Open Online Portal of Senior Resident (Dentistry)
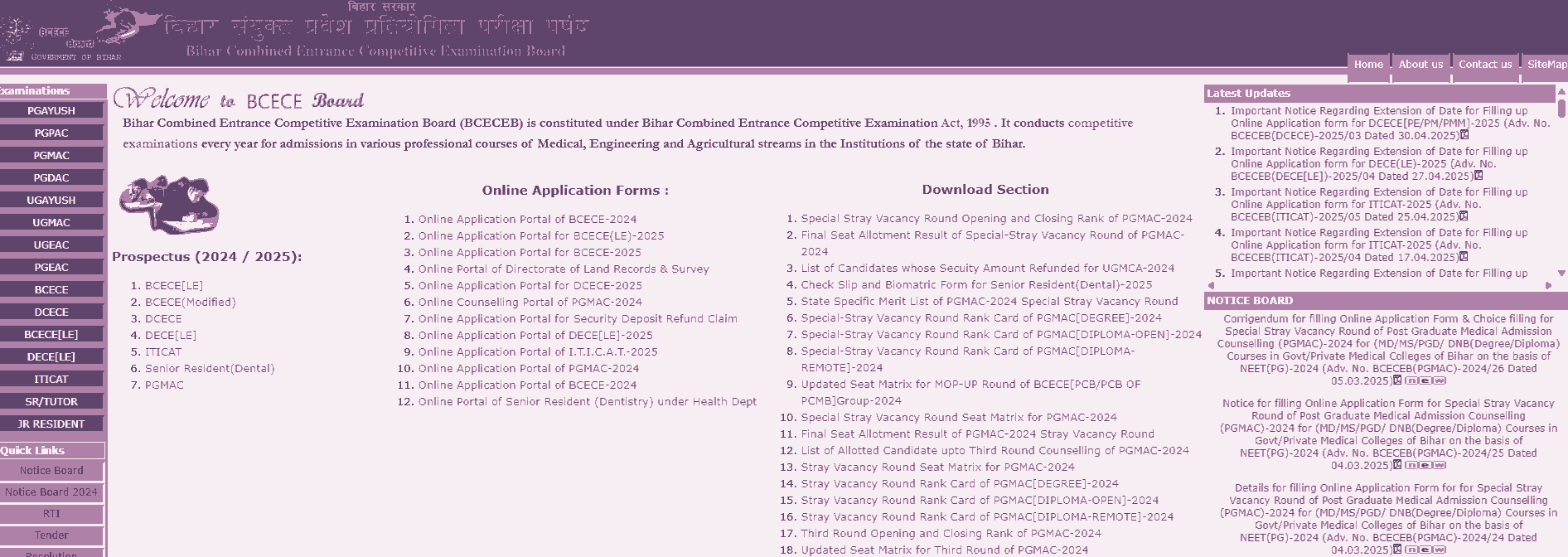 [x=588, y=401]
